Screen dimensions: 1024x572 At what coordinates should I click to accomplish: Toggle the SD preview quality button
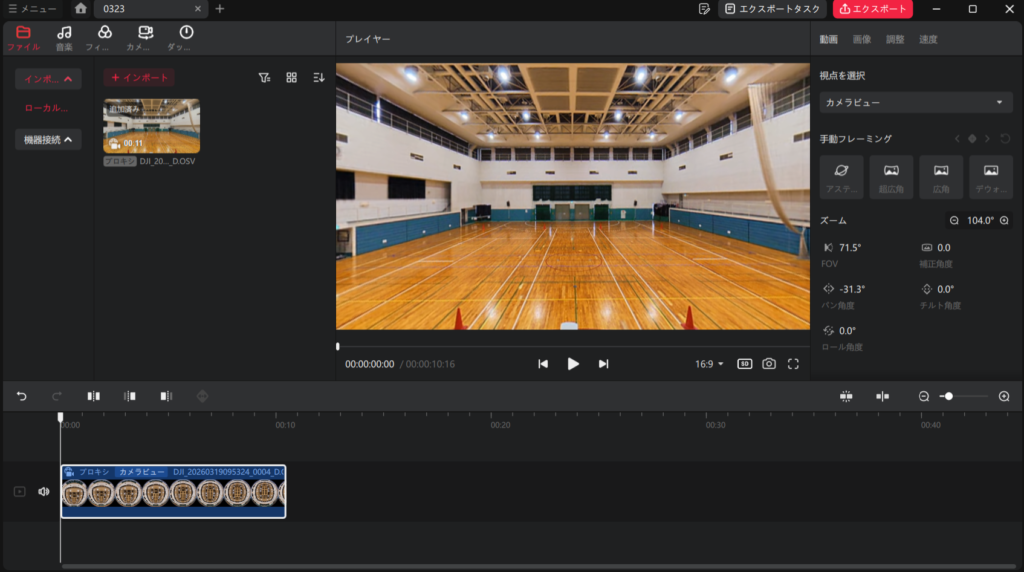pyautogui.click(x=745, y=364)
